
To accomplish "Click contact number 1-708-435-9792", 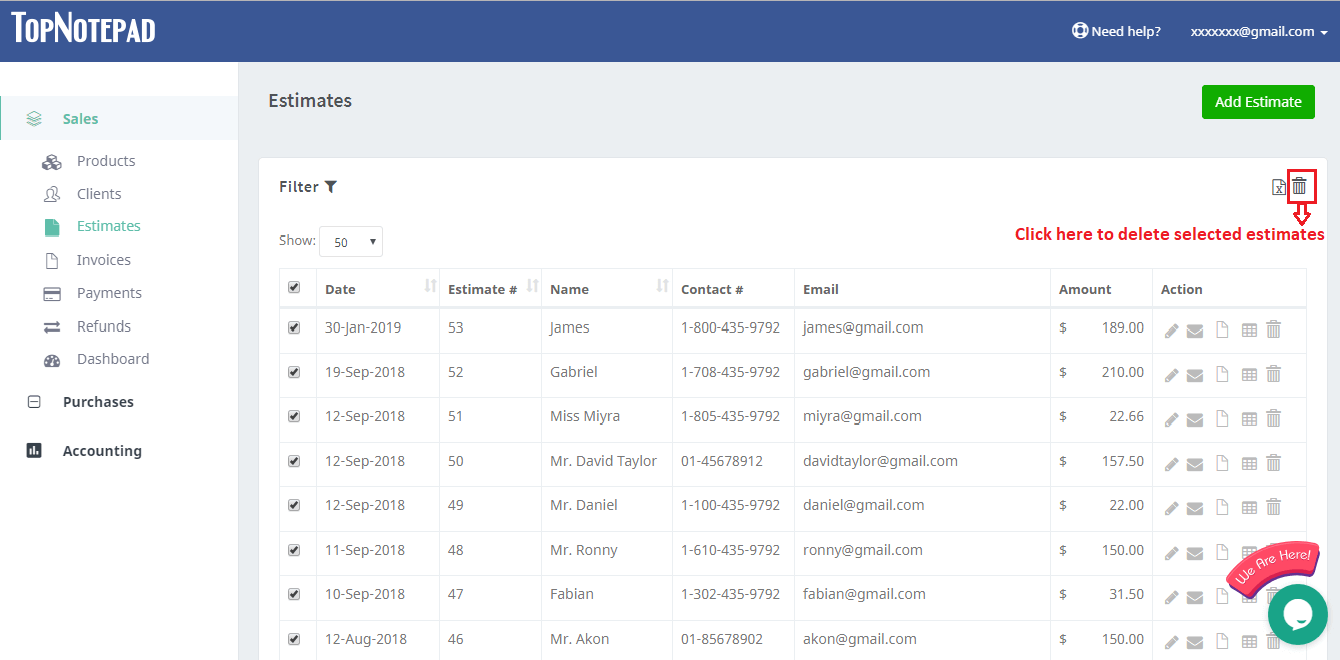I will (x=730, y=372).
